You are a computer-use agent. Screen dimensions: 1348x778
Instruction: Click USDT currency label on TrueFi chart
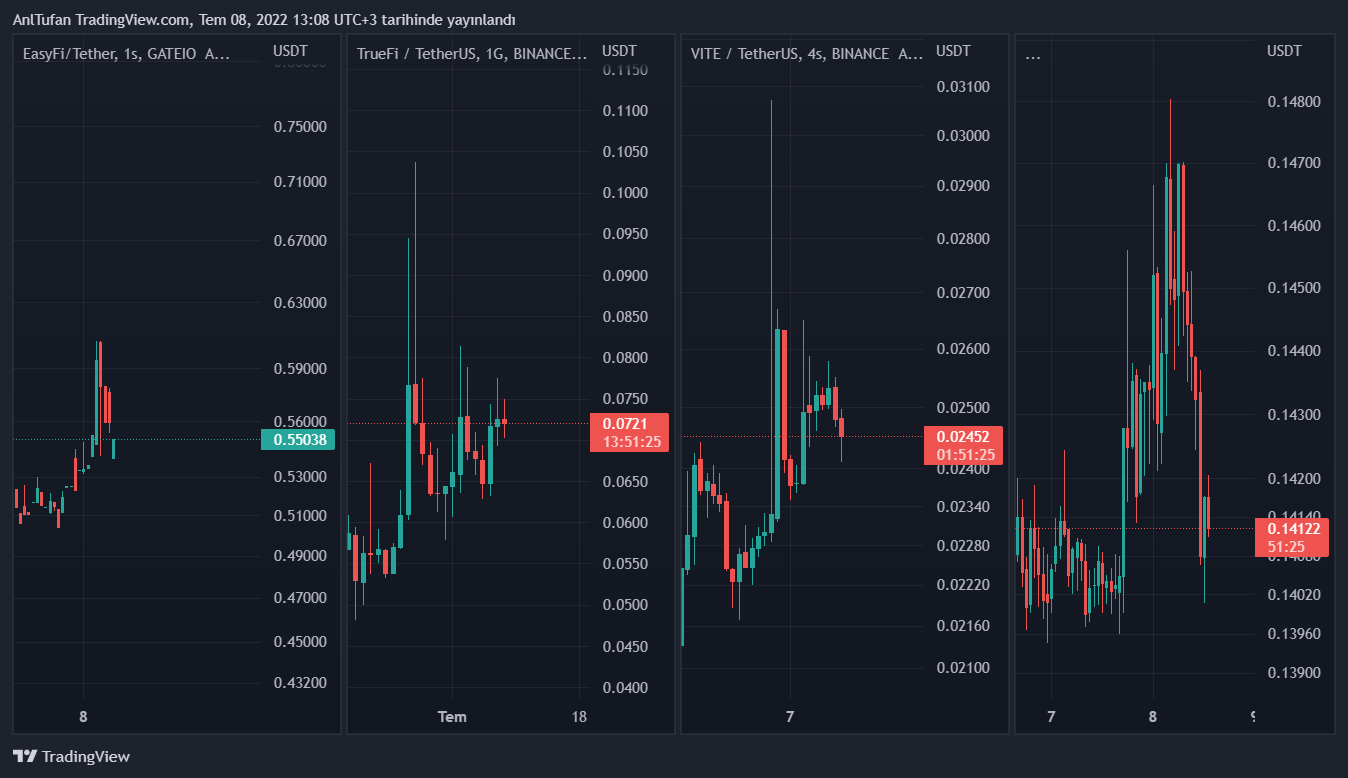(619, 51)
